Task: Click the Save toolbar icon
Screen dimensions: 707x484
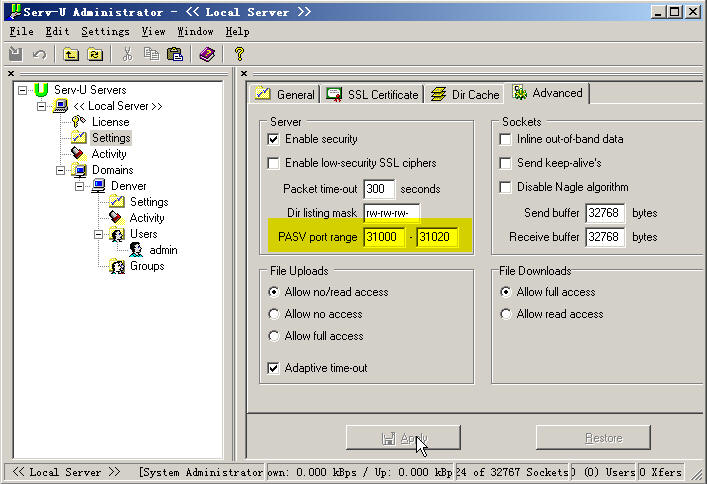Action: click(x=16, y=54)
